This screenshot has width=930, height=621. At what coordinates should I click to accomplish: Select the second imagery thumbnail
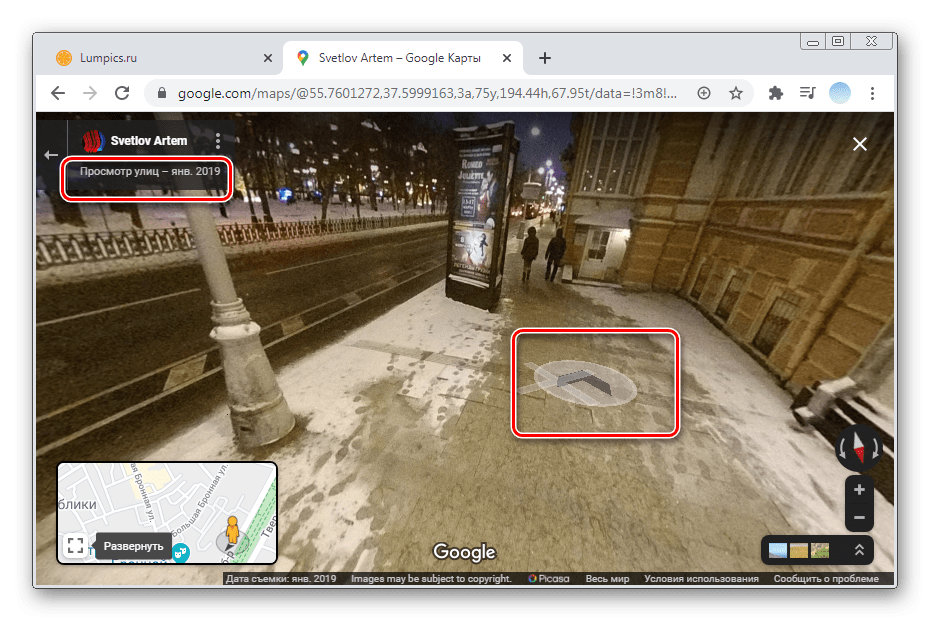click(798, 550)
